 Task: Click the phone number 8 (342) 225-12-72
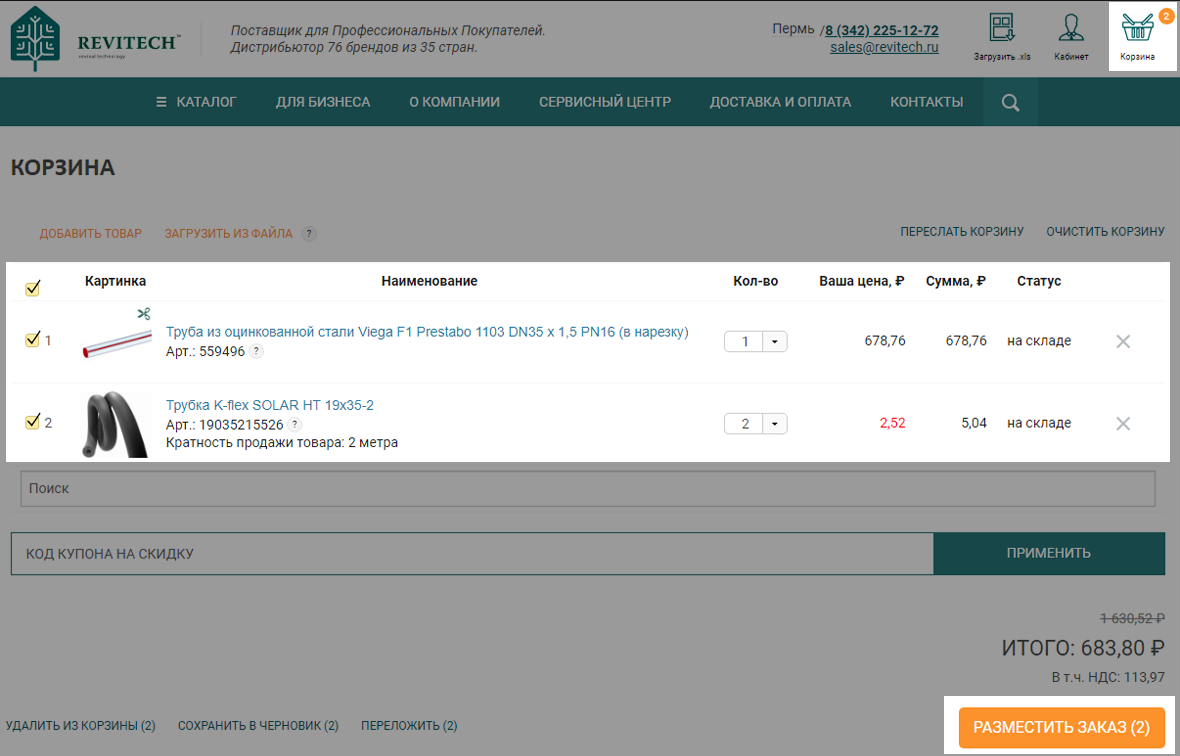click(882, 30)
